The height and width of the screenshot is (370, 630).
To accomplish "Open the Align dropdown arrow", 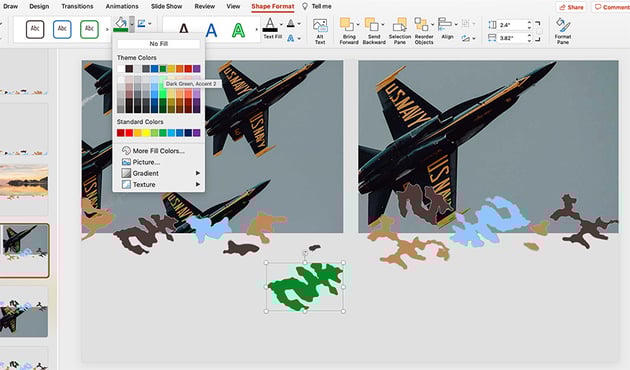I will pos(456,25).
